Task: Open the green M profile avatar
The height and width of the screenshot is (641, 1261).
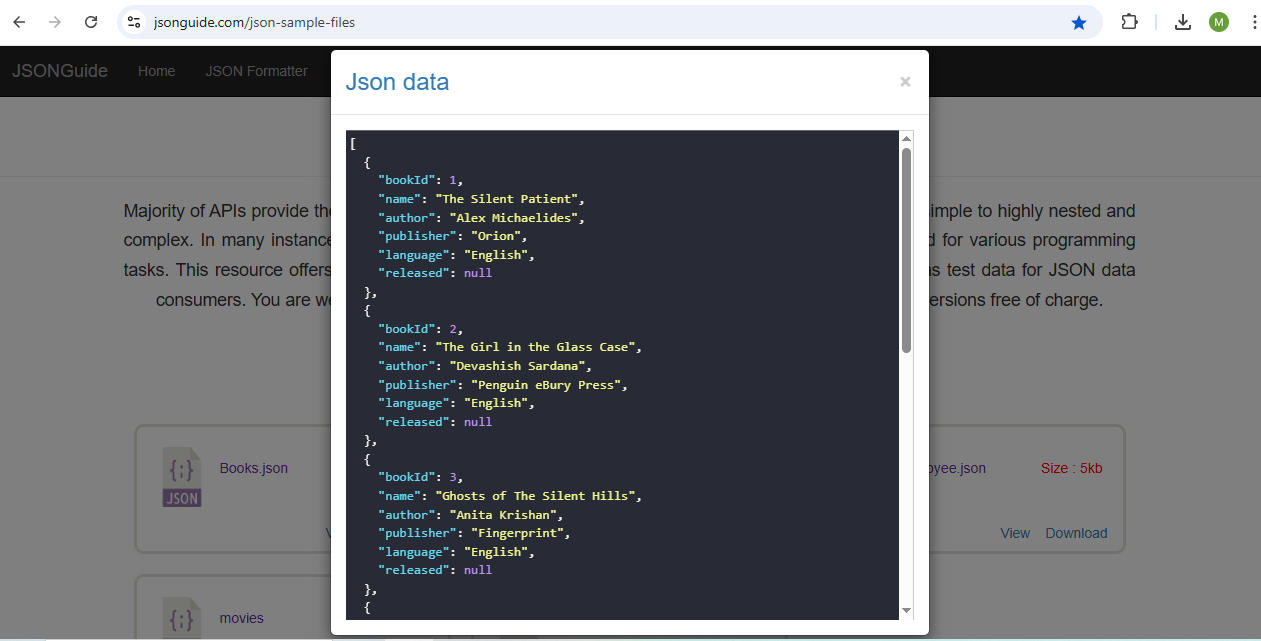Action: click(1218, 22)
